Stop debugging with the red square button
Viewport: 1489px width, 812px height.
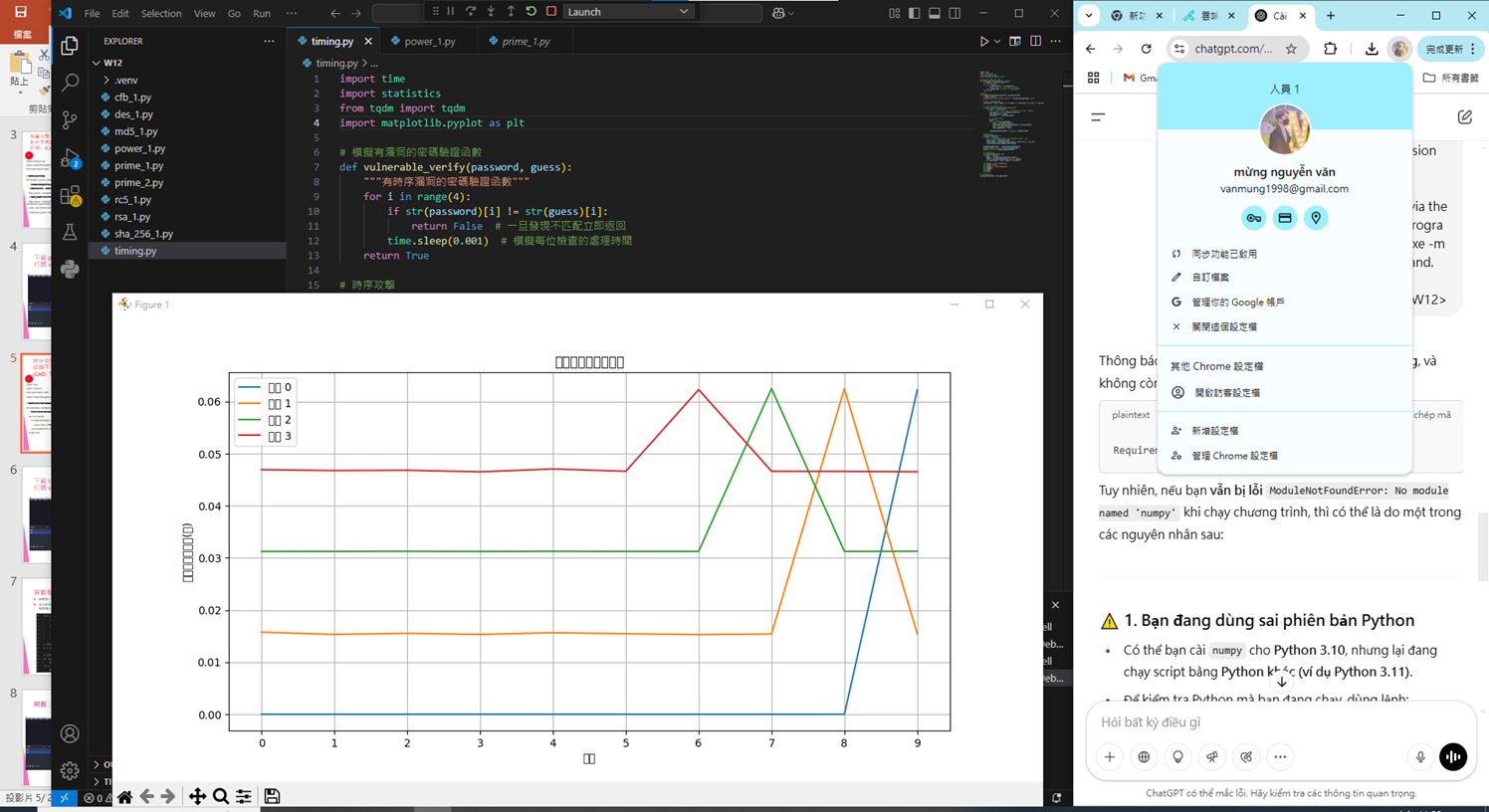tap(551, 12)
